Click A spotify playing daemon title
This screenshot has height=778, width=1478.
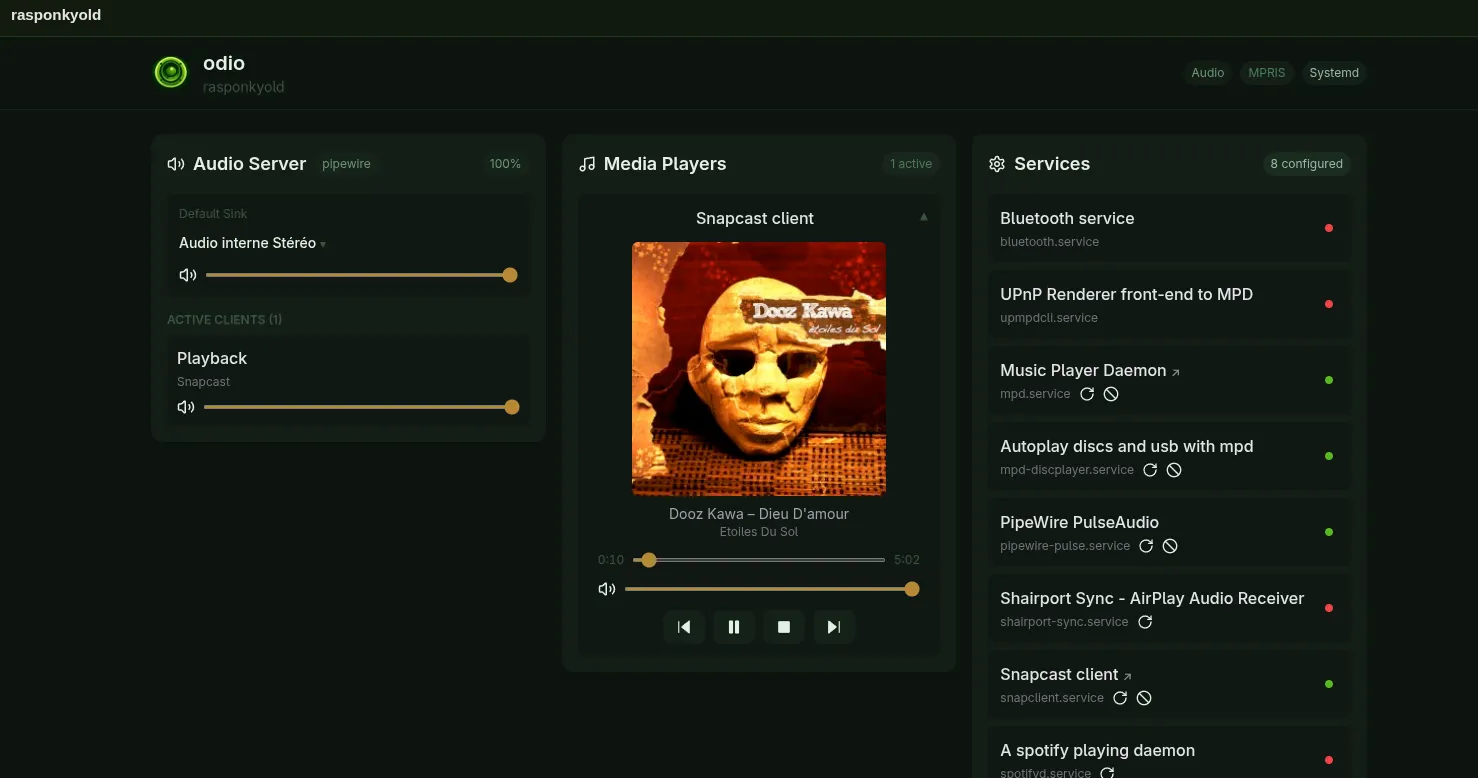[x=1097, y=750]
